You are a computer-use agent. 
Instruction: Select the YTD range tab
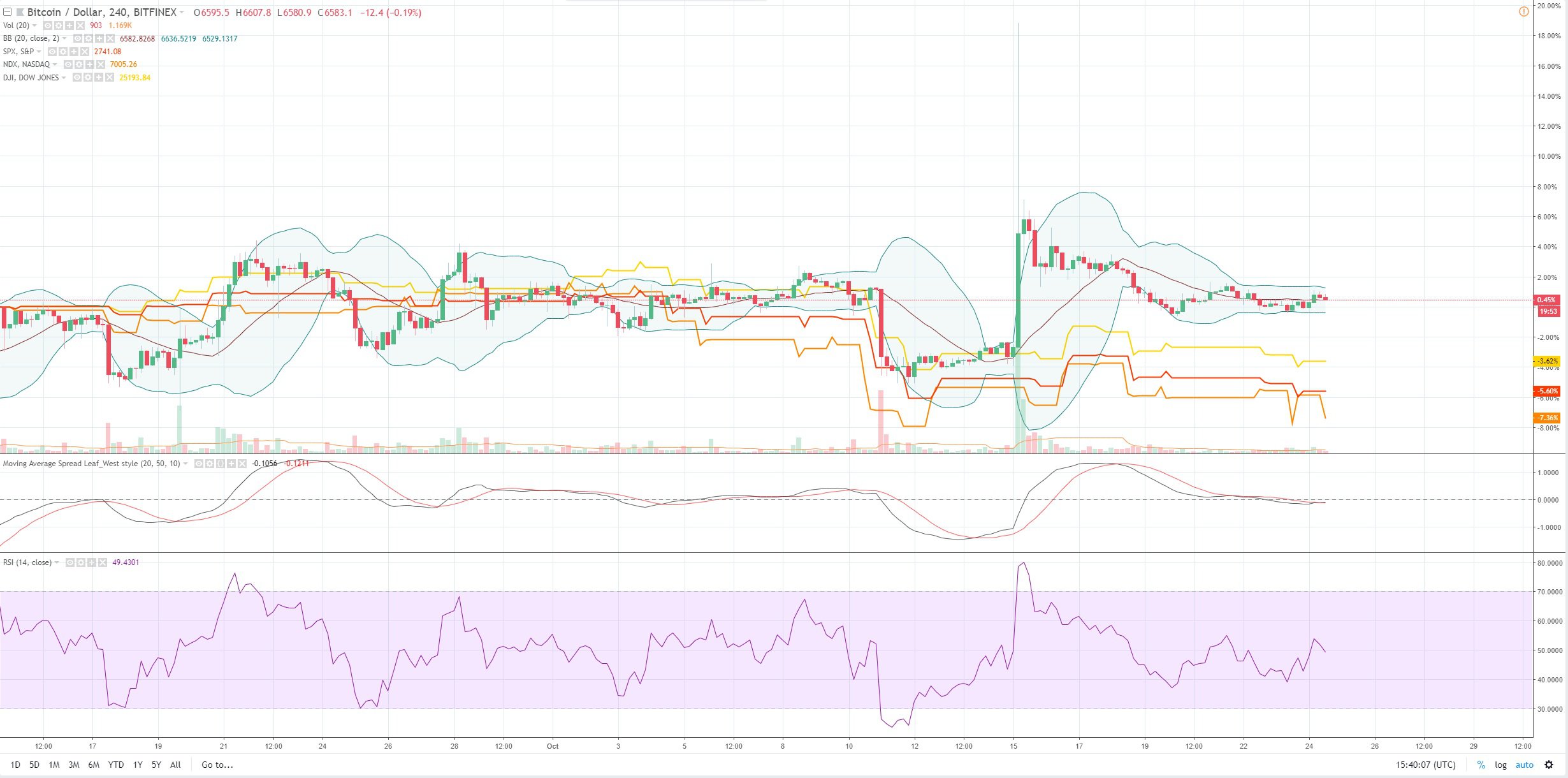[117, 765]
